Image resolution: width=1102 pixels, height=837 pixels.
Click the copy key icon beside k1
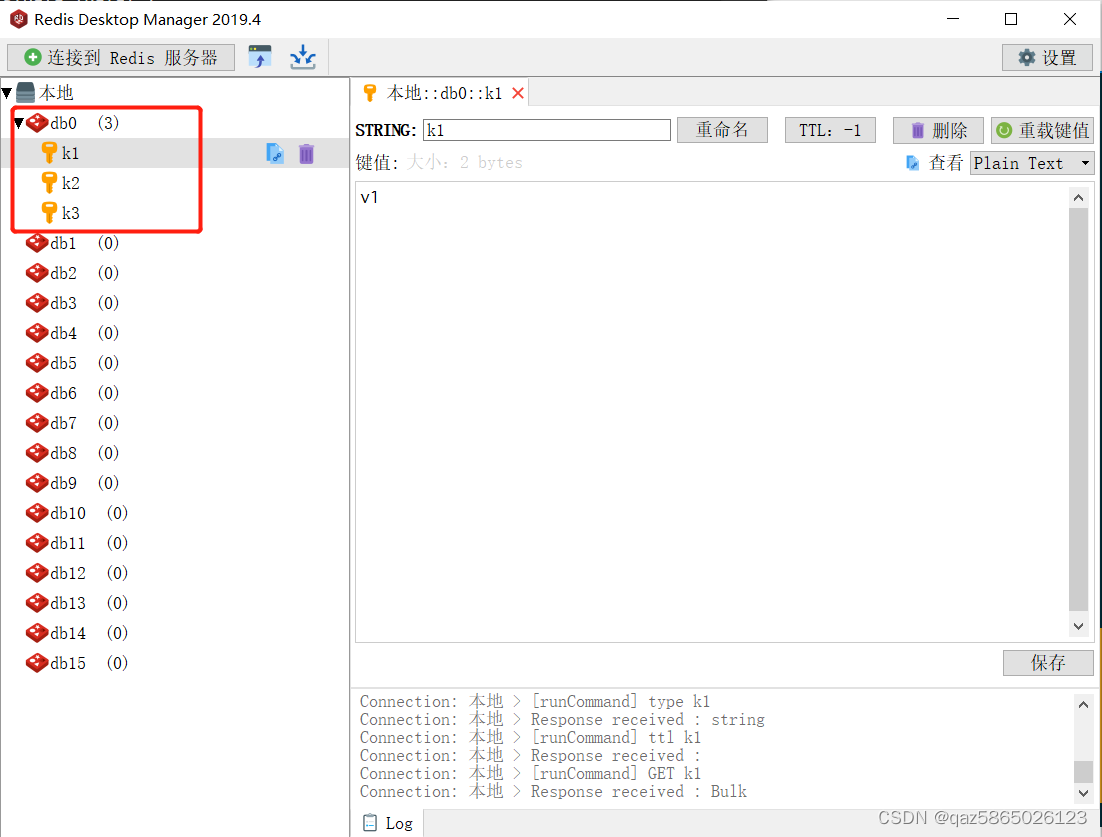tap(275, 153)
